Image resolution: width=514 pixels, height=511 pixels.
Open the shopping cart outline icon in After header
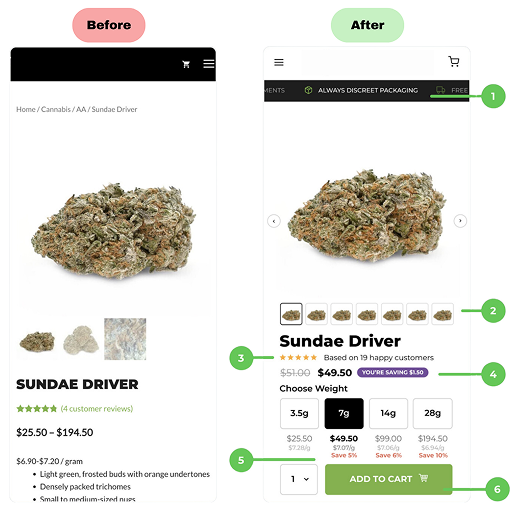click(454, 62)
